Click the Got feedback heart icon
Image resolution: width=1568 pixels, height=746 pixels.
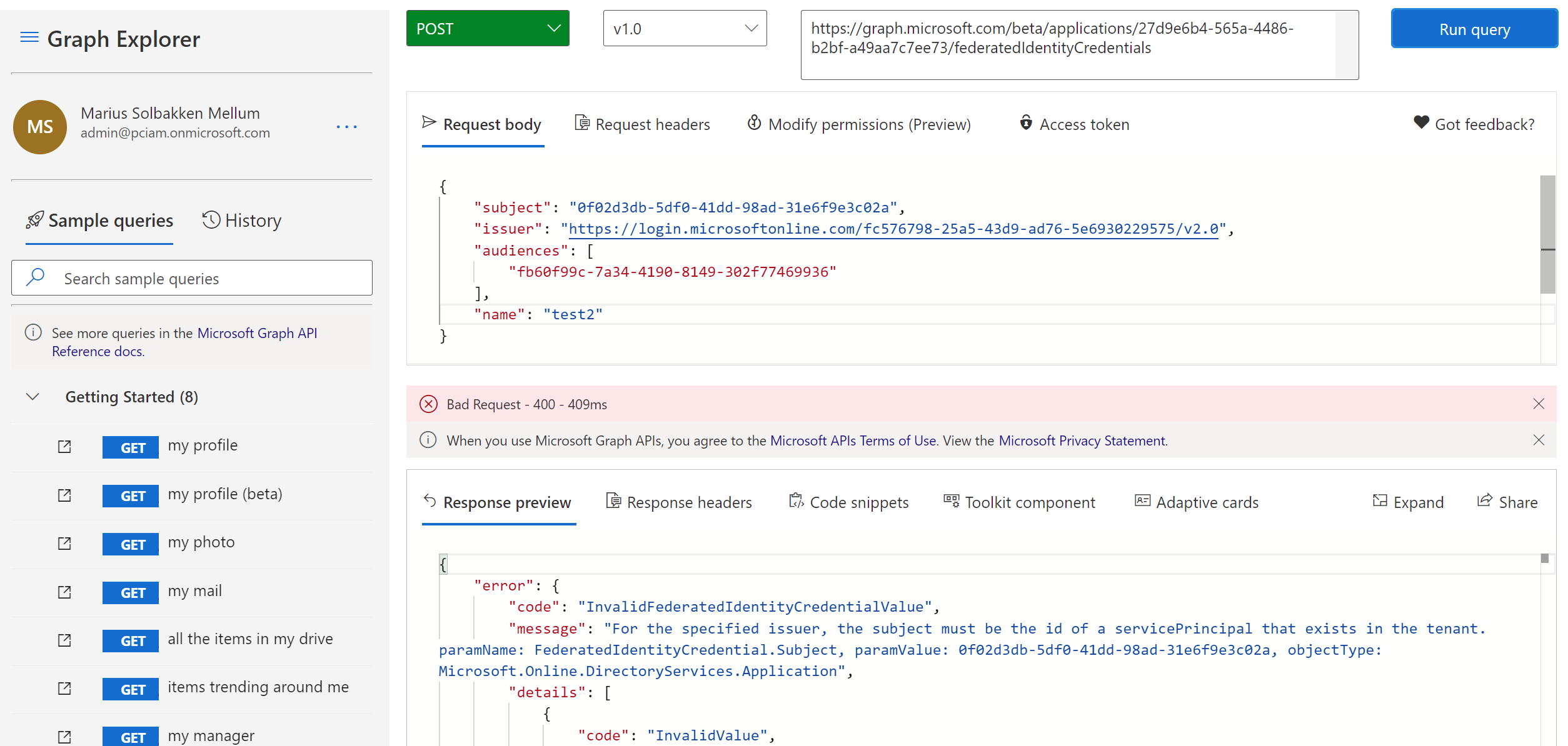coord(1421,123)
